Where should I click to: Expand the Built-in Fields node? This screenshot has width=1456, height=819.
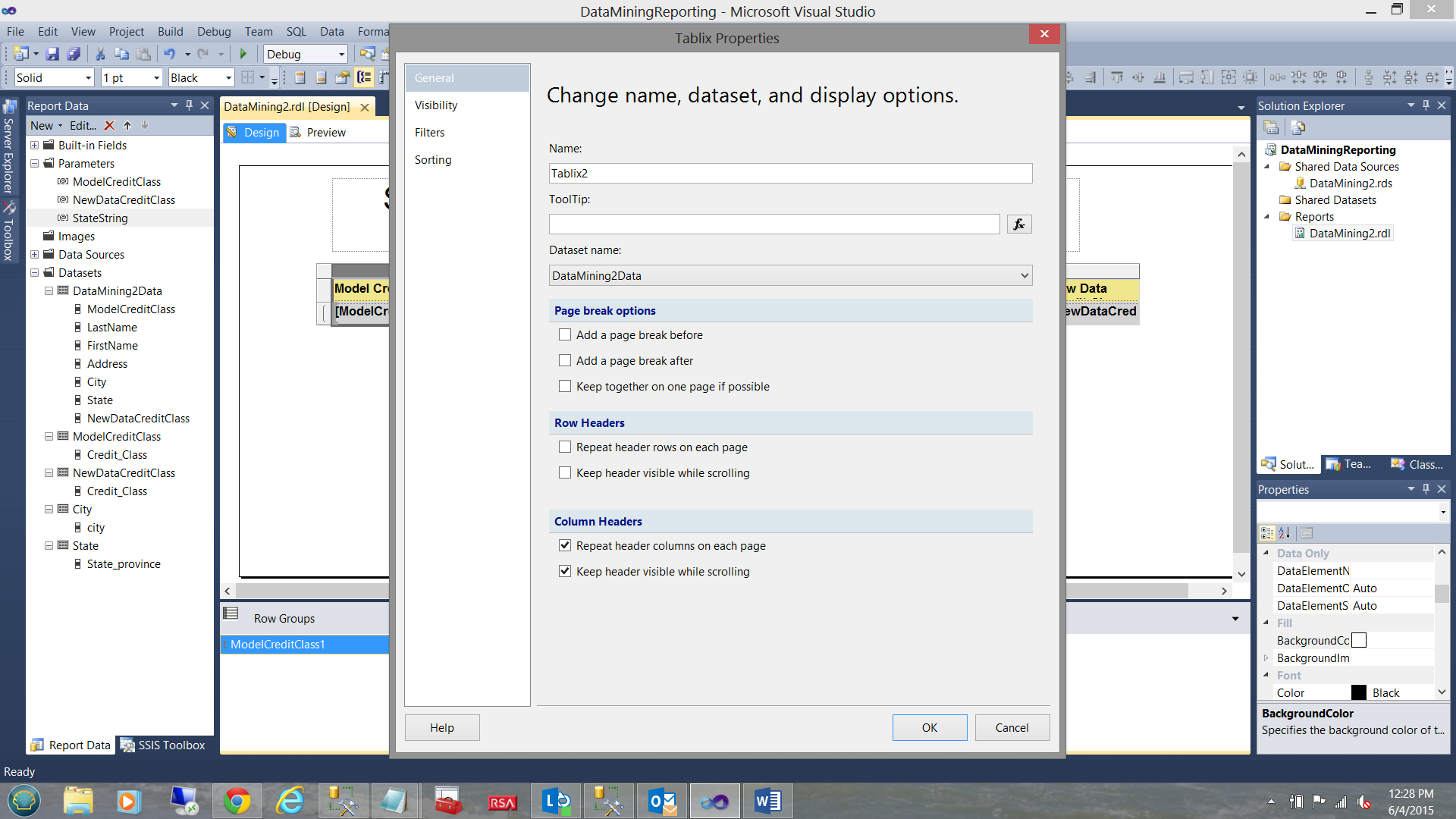click(35, 146)
